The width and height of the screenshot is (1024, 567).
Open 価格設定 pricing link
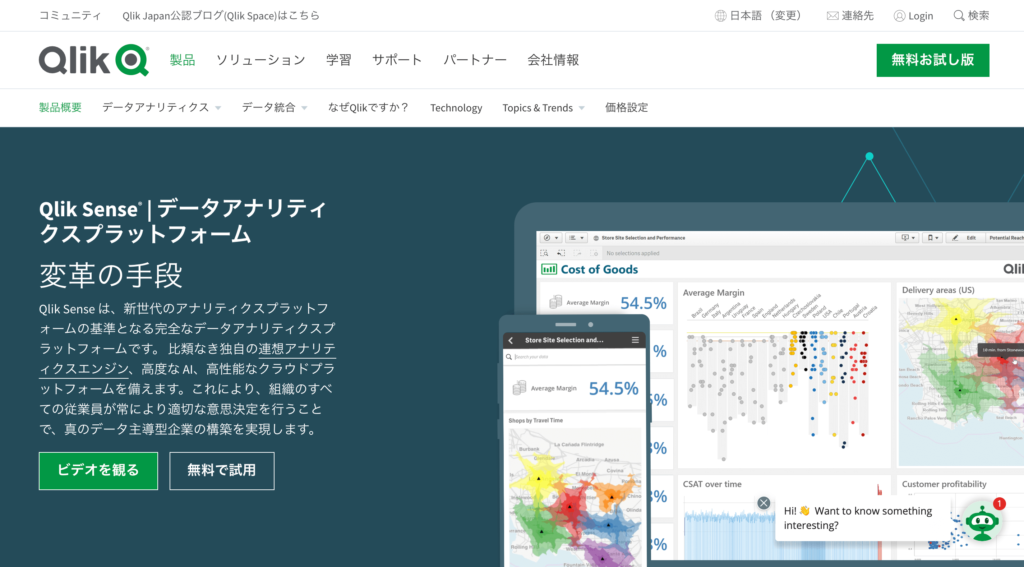coord(626,108)
